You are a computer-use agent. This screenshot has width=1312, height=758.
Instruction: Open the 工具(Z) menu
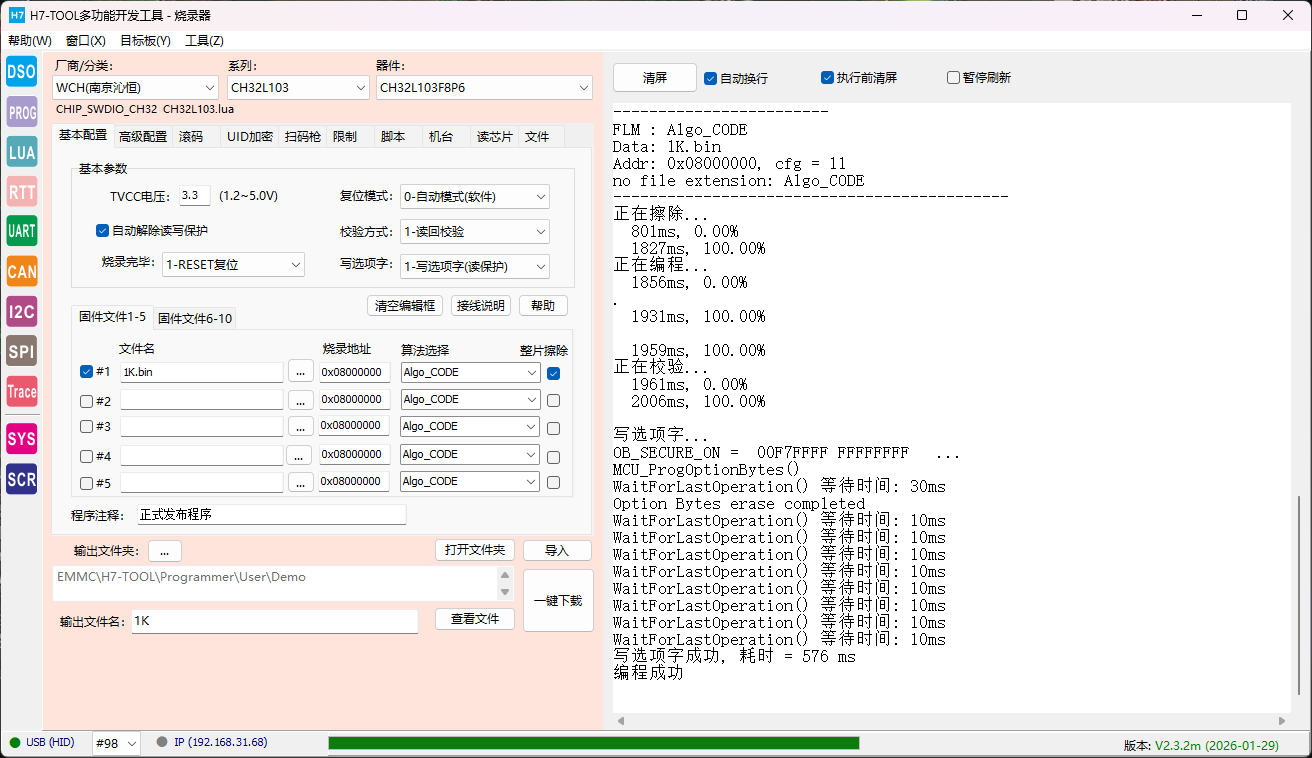(204, 41)
